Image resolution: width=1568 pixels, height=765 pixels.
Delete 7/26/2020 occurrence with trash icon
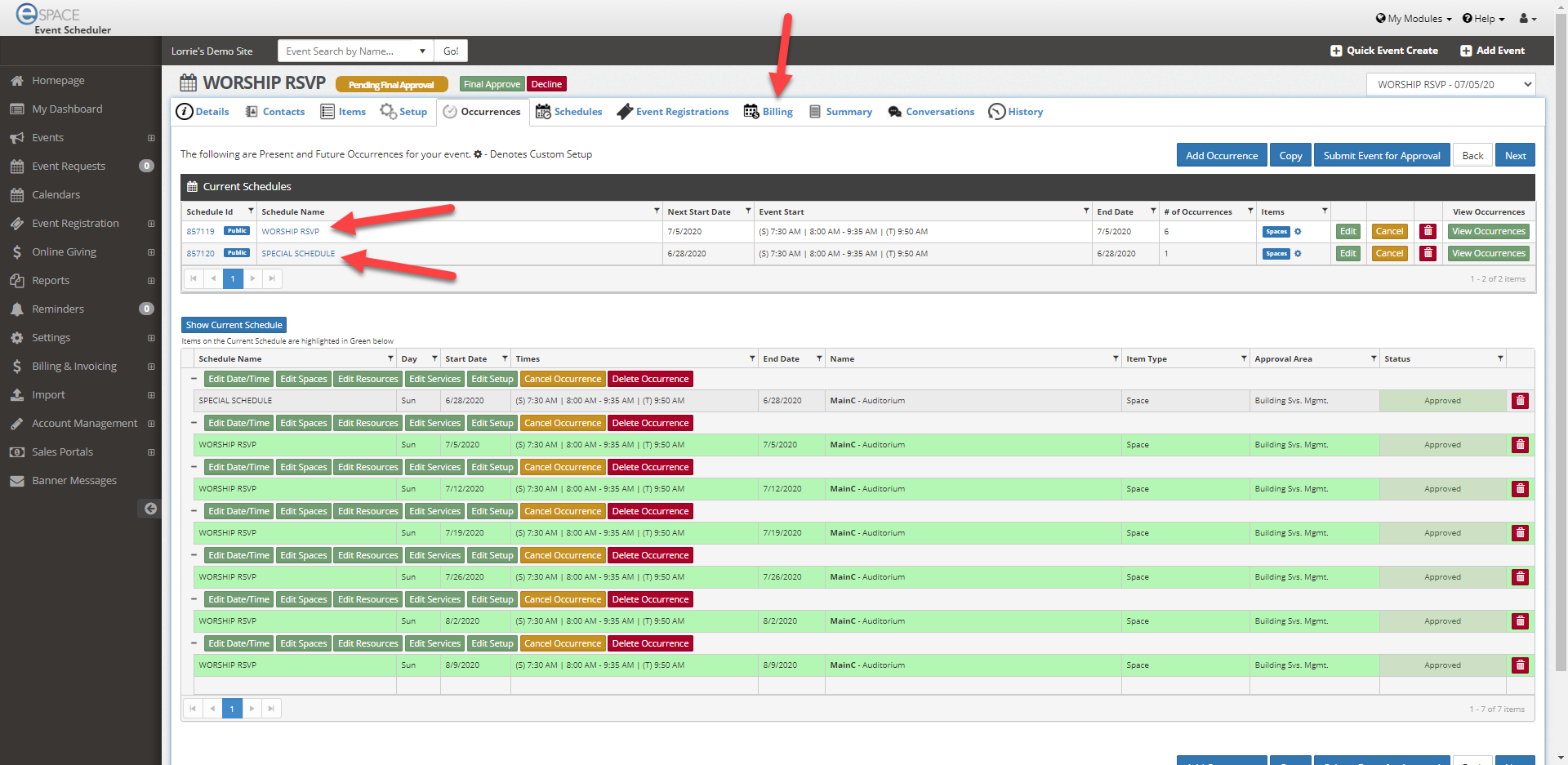1520,577
